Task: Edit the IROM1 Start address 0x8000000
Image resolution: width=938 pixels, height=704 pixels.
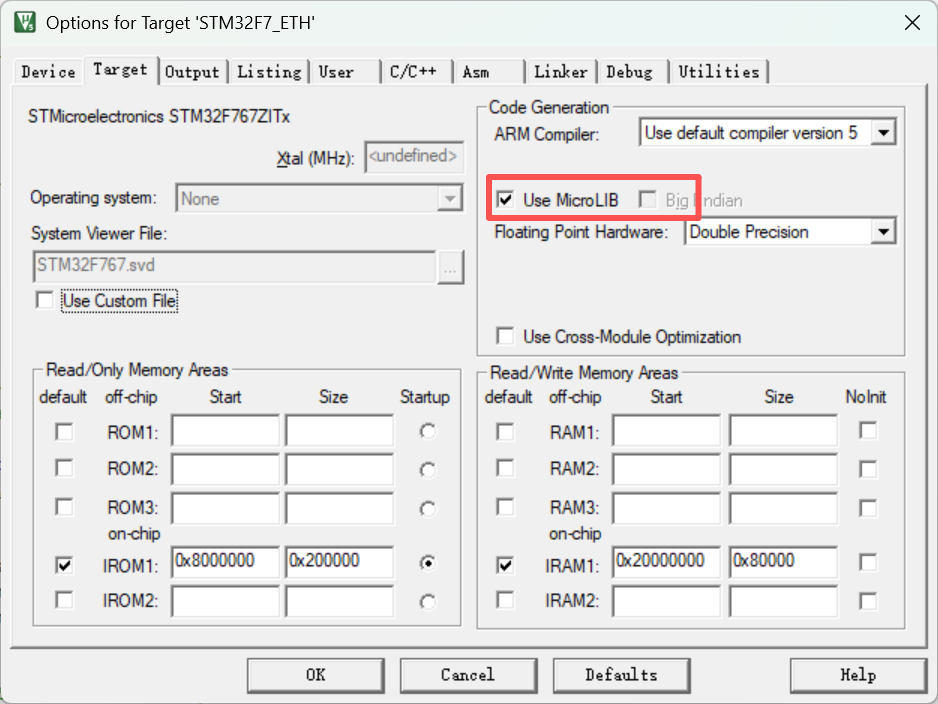Action: coord(225,562)
